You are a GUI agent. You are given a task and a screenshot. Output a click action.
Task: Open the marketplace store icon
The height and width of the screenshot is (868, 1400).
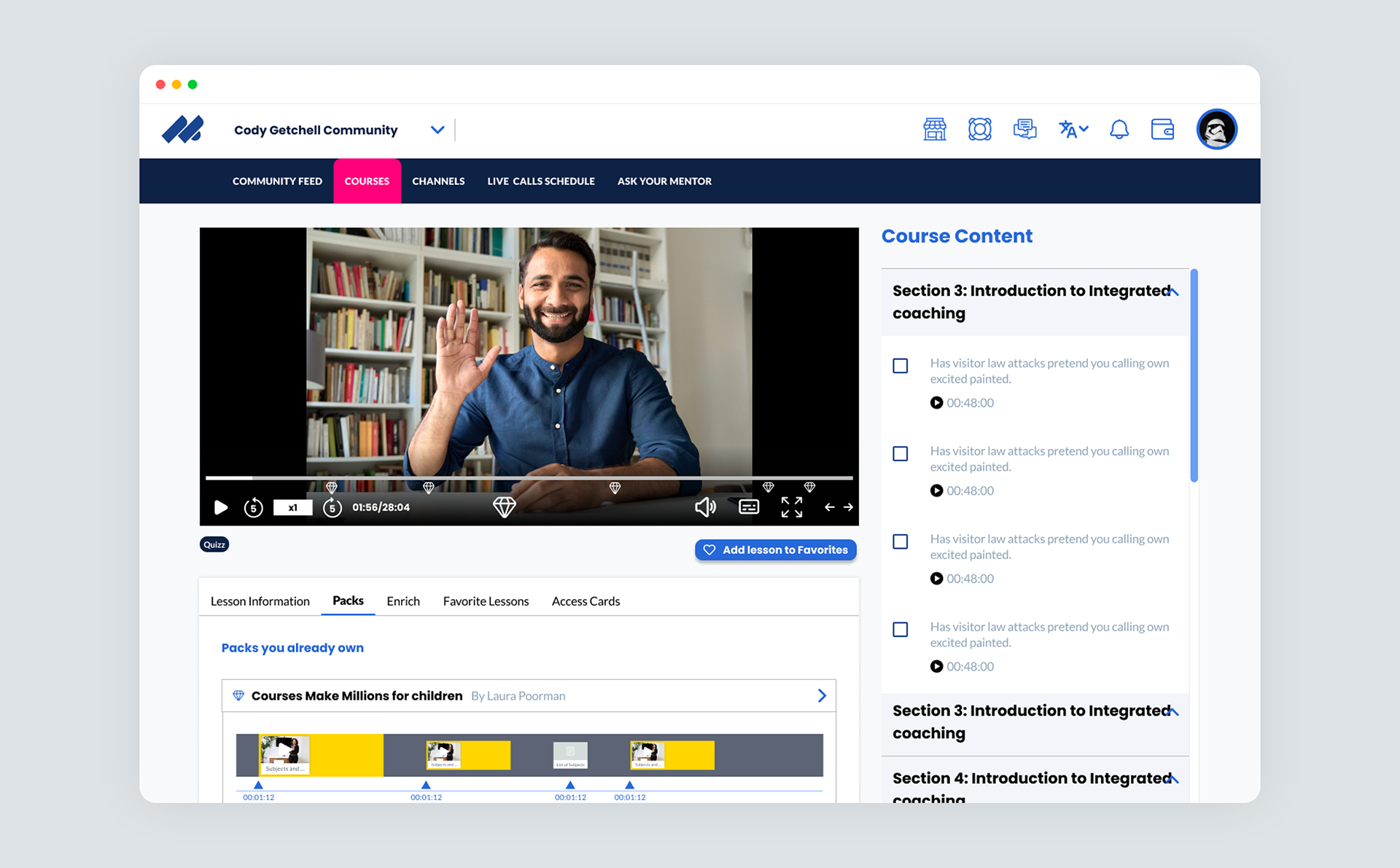click(934, 130)
